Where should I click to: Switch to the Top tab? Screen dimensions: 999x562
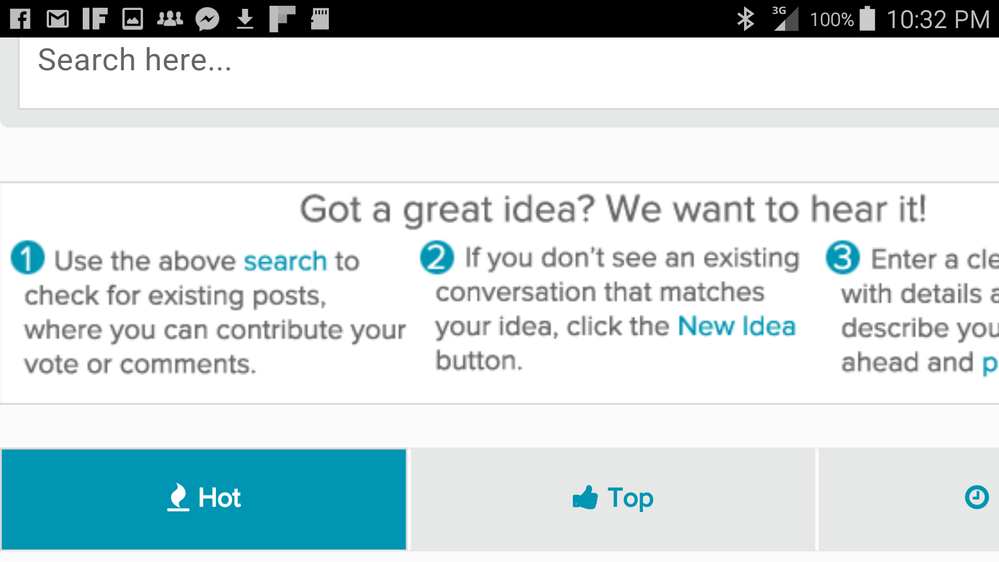[x=613, y=499]
